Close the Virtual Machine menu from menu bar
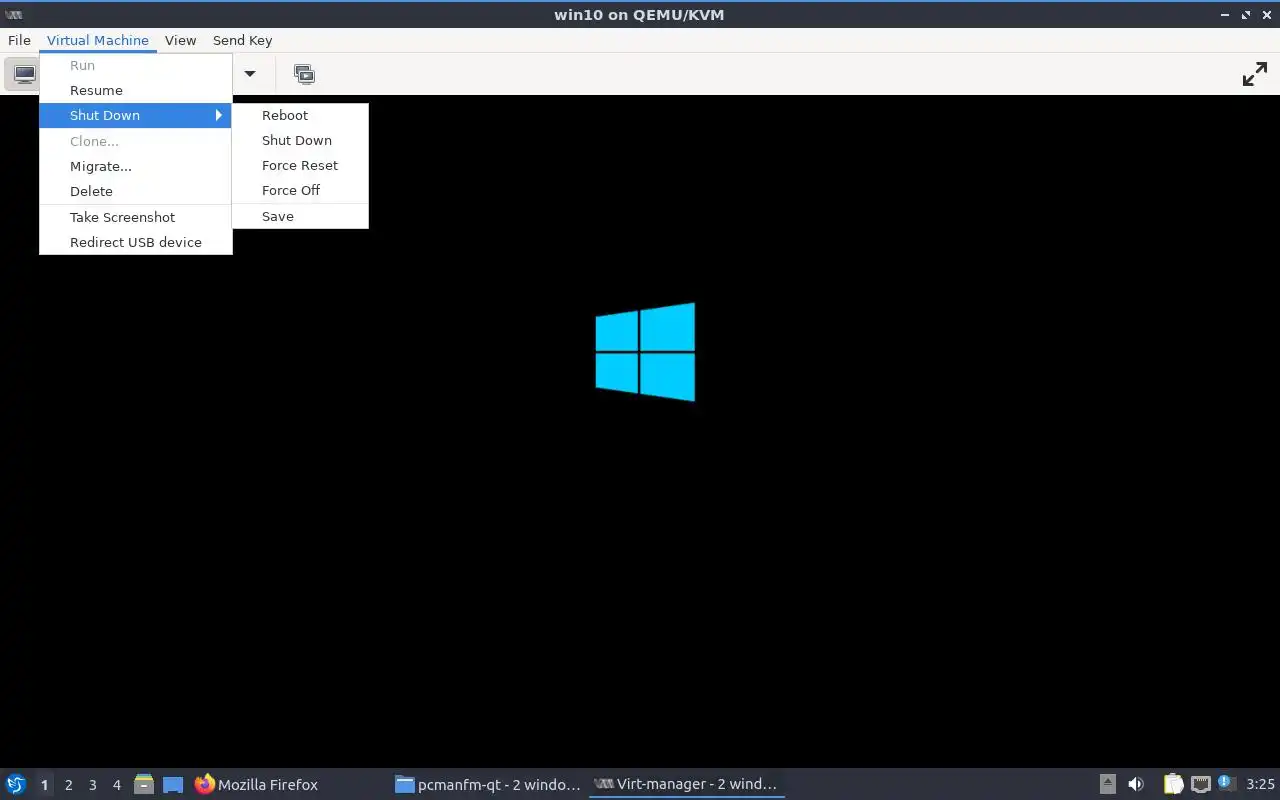The width and height of the screenshot is (1280, 800). coord(97,40)
